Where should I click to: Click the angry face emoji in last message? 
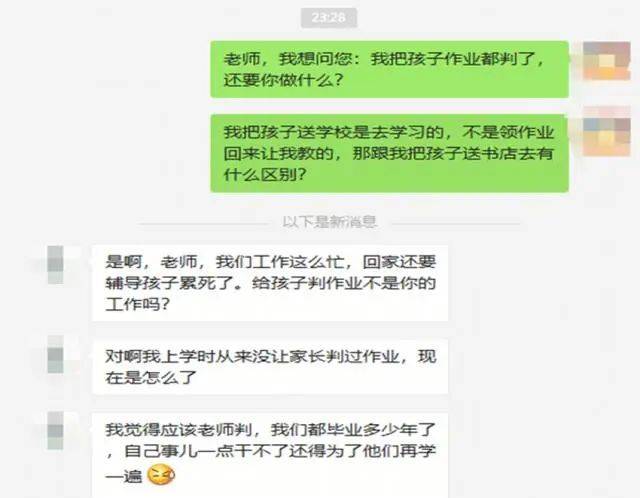click(x=161, y=475)
